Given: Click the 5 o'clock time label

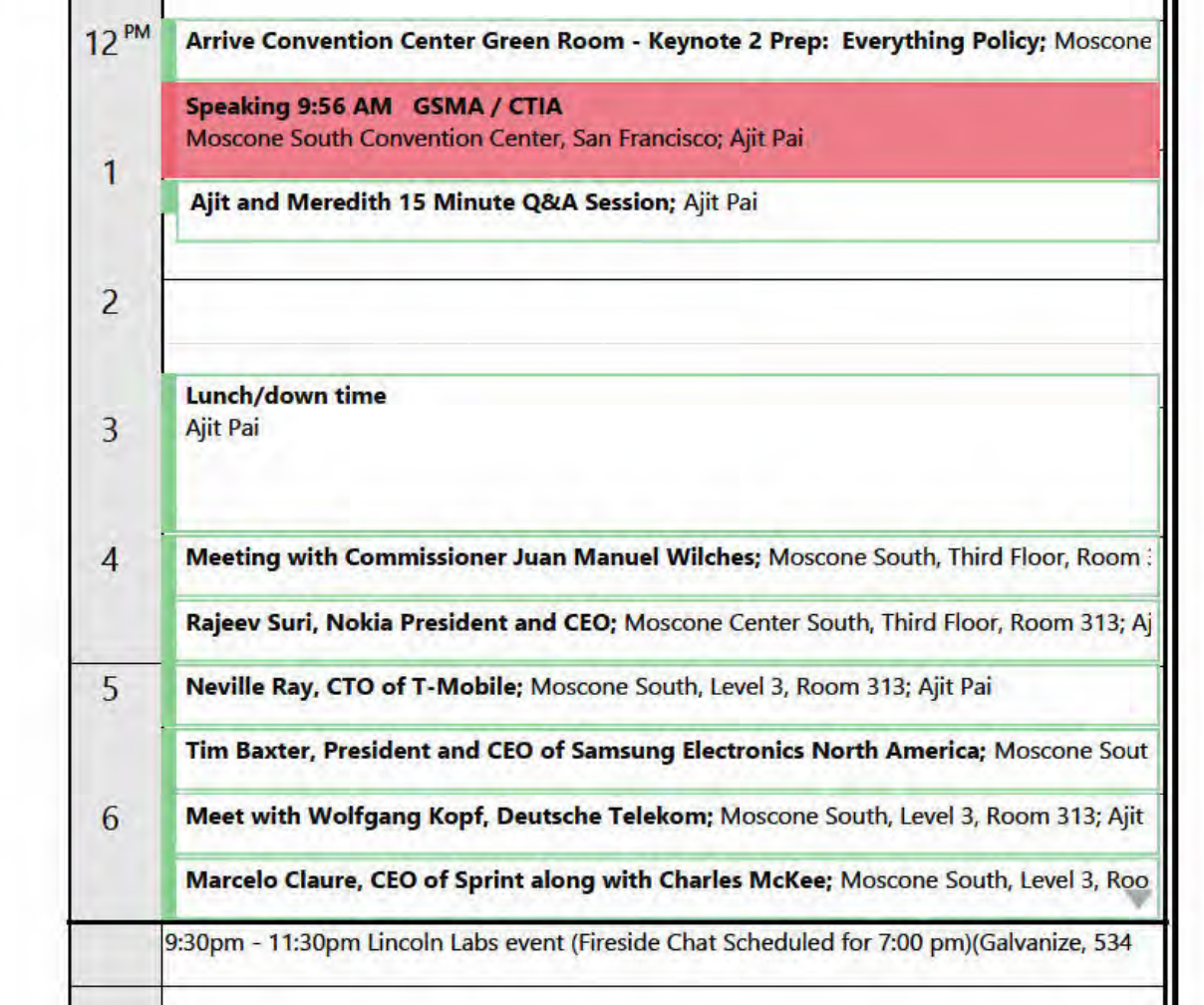Looking at the screenshot, I should click(x=110, y=688).
